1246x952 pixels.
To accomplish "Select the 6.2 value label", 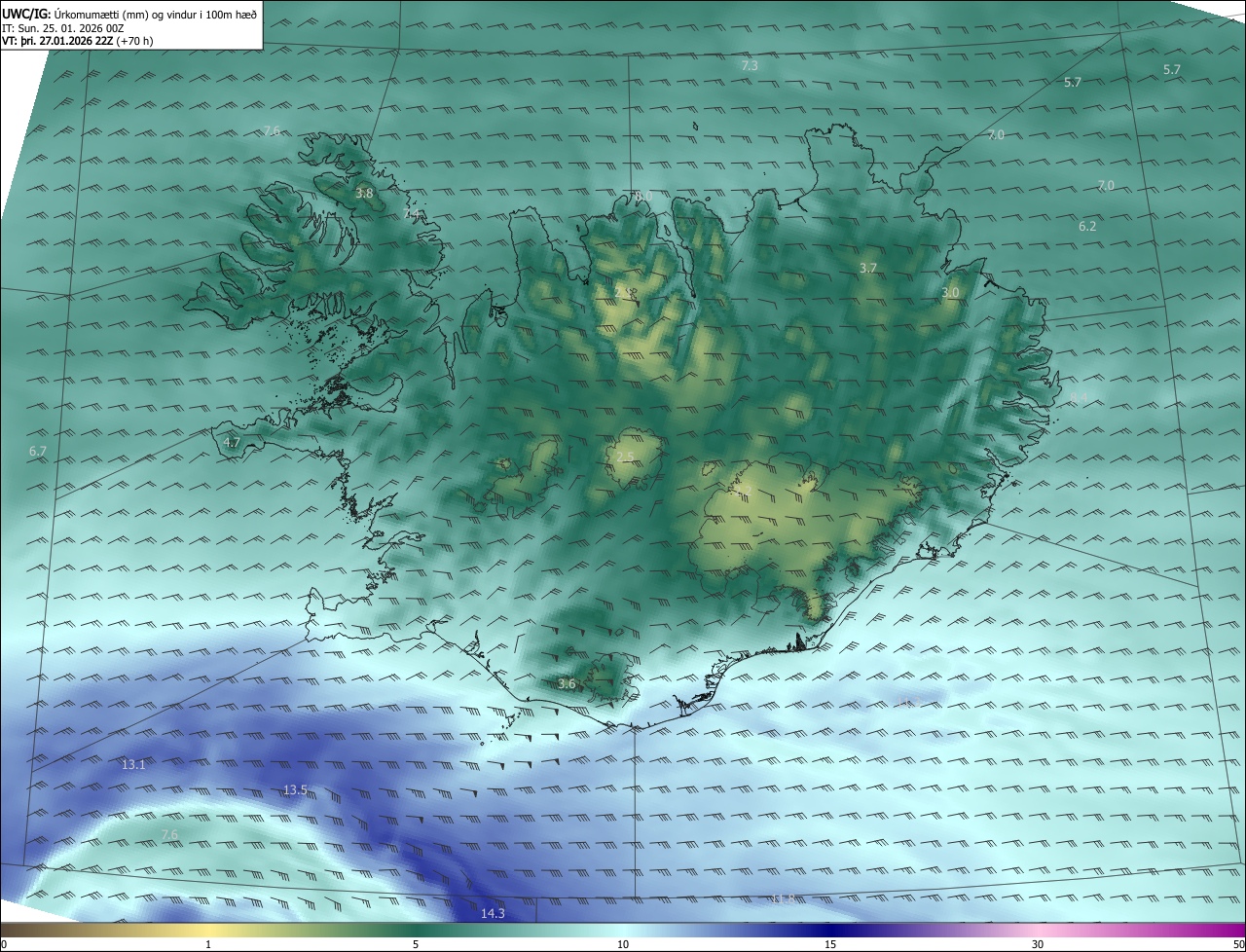I will point(1087,226).
